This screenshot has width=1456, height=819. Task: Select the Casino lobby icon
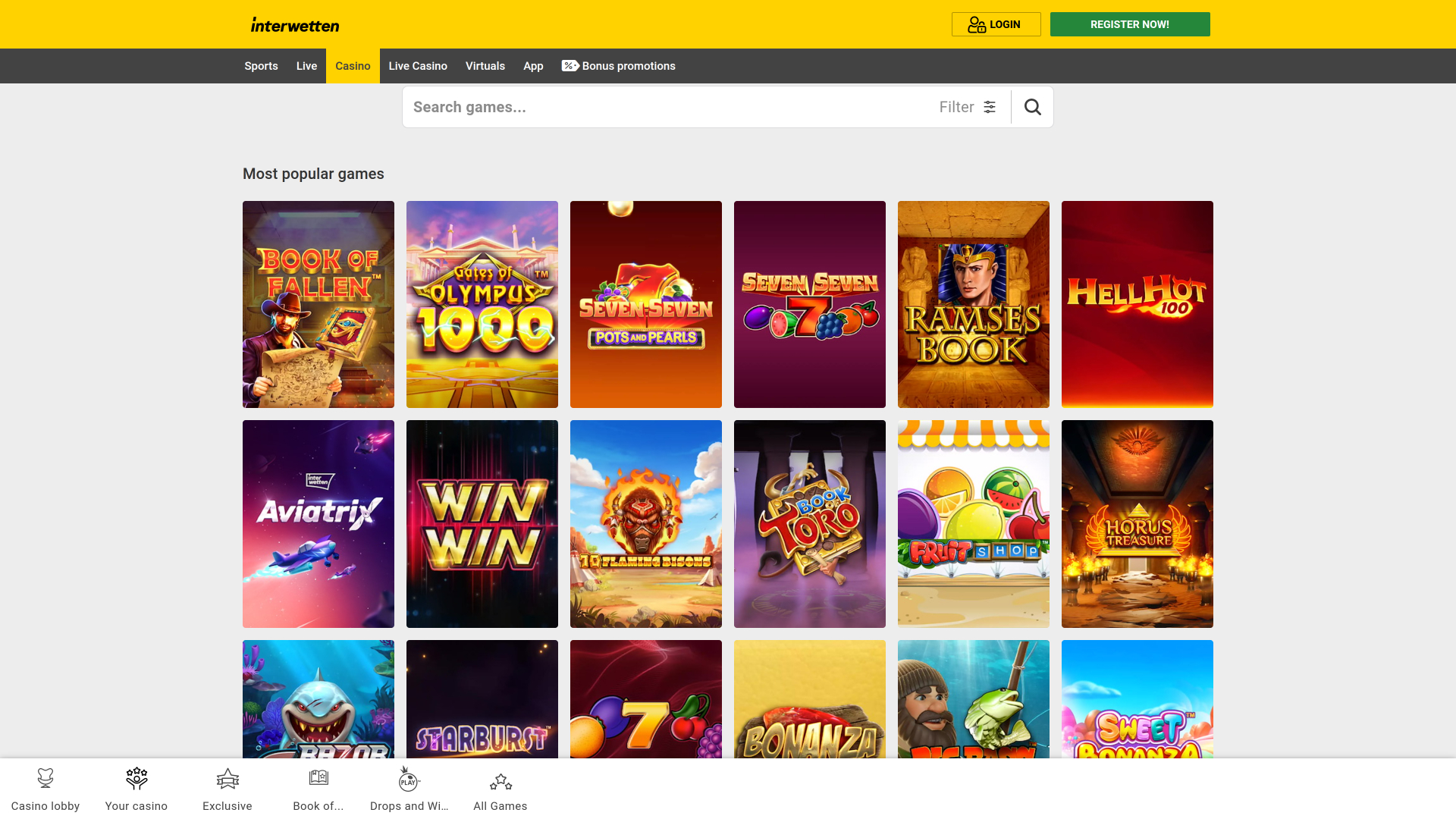pyautogui.click(x=45, y=778)
